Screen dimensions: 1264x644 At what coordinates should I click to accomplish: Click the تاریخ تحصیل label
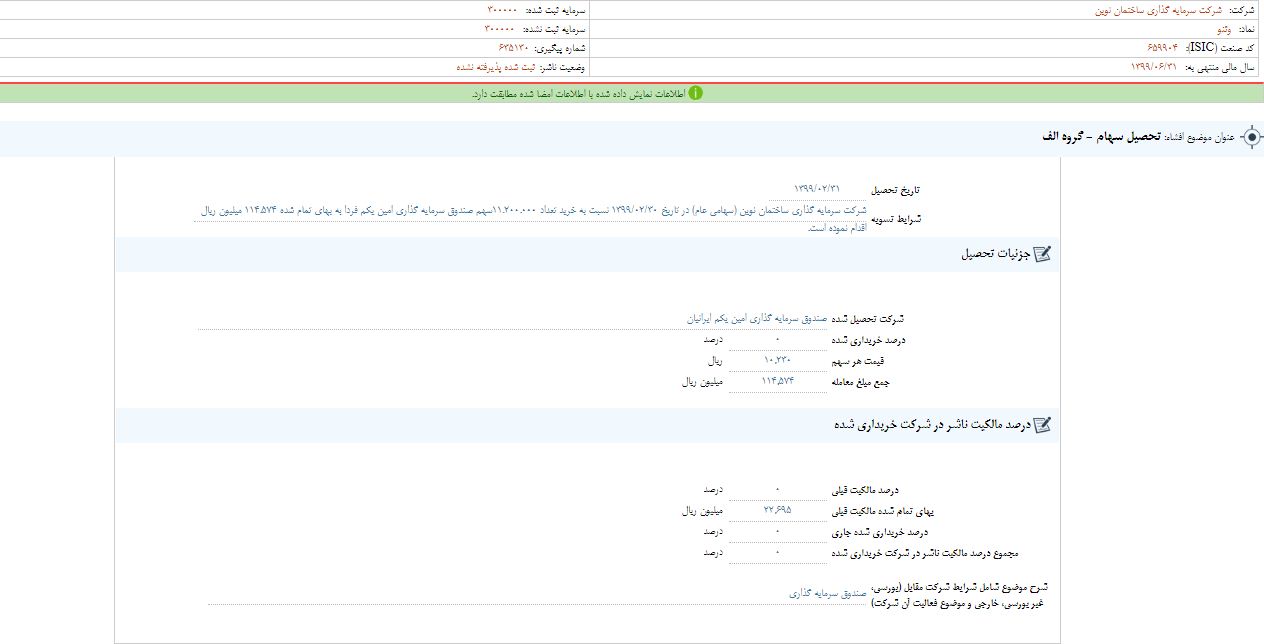click(895, 190)
